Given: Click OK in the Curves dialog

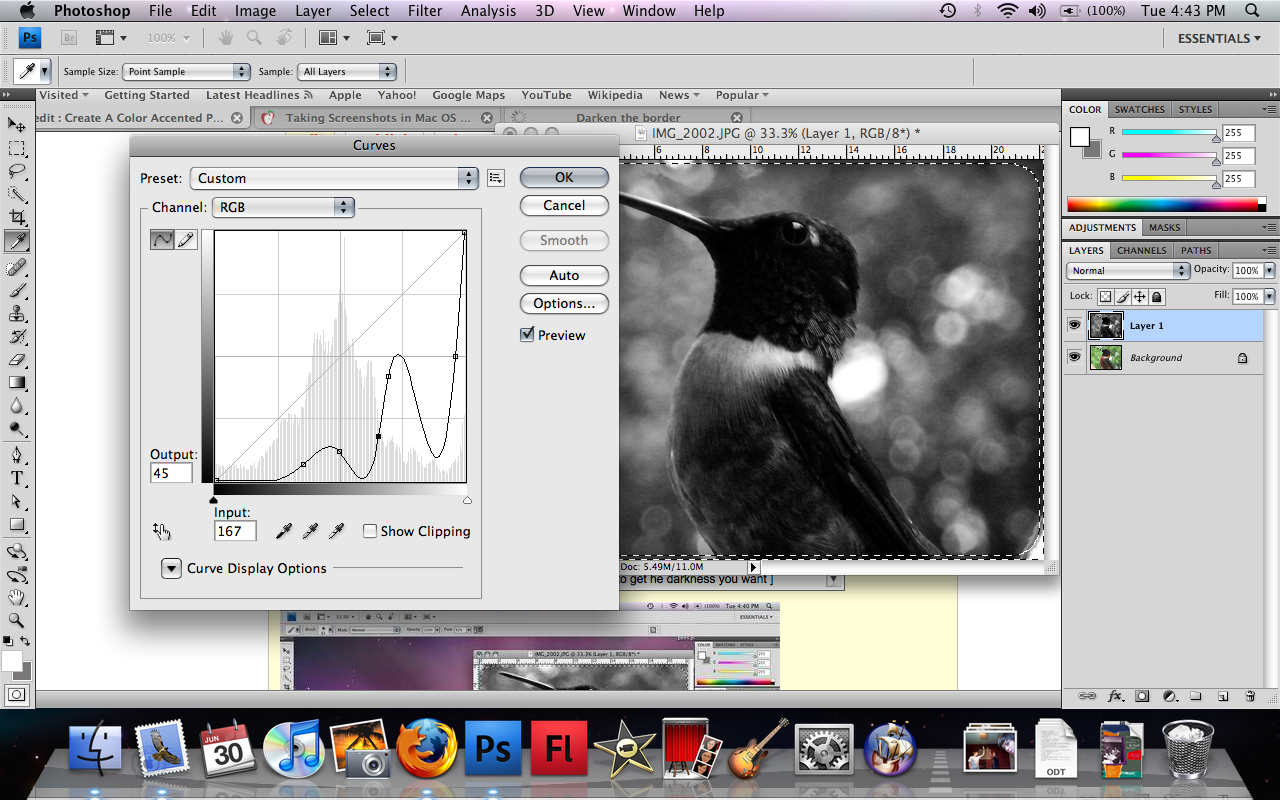Looking at the screenshot, I should coord(564,177).
